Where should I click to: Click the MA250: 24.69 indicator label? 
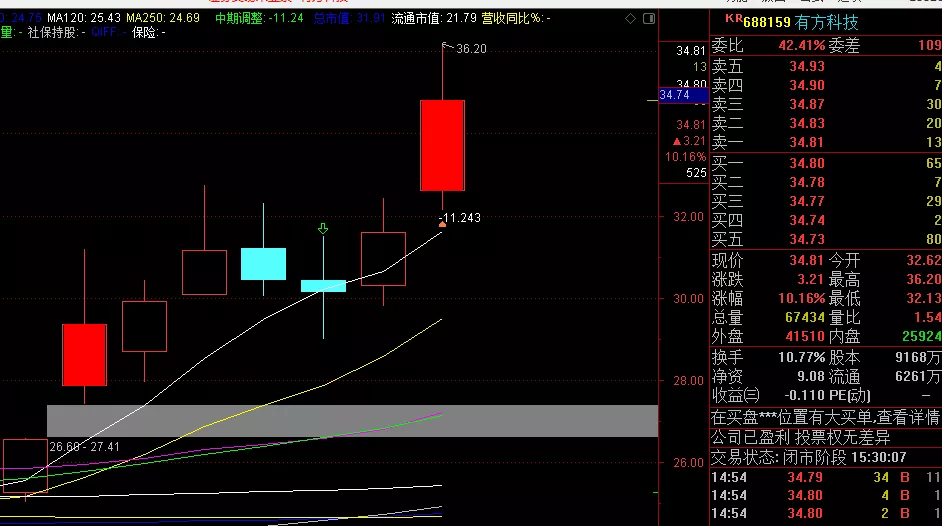(163, 19)
